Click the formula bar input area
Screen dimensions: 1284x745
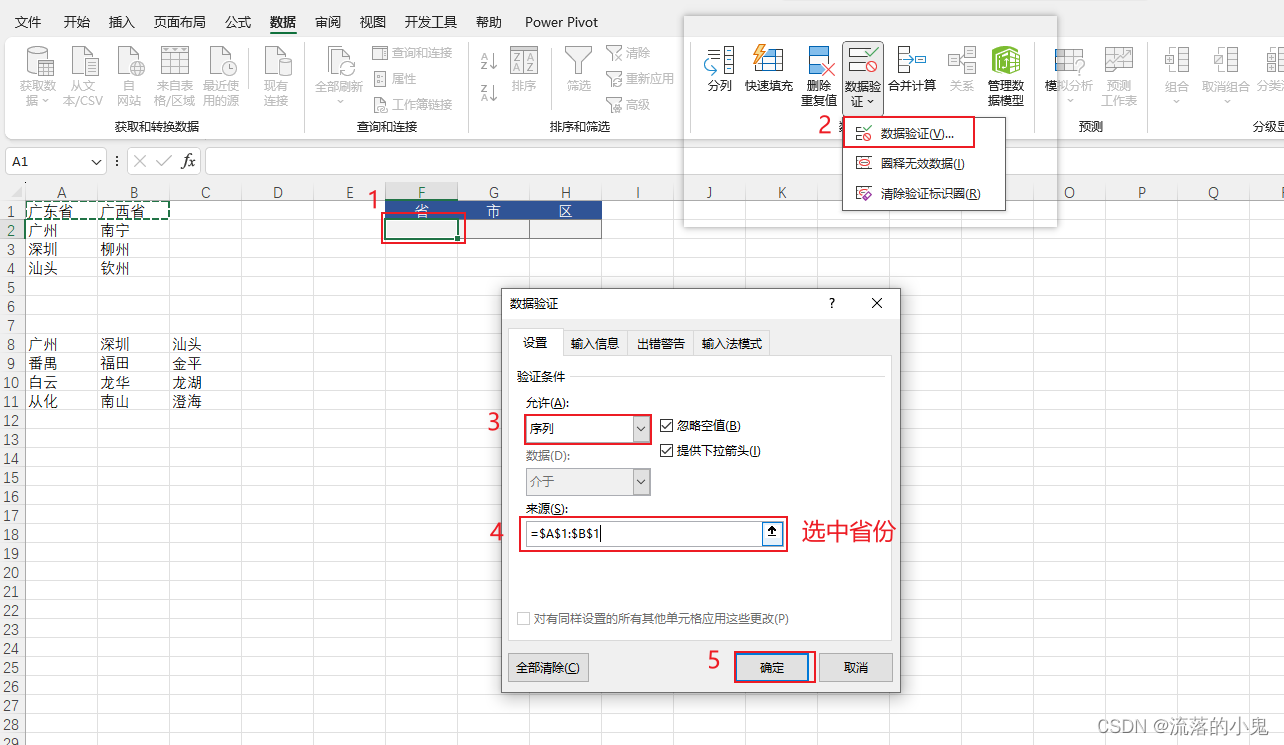click(744, 161)
